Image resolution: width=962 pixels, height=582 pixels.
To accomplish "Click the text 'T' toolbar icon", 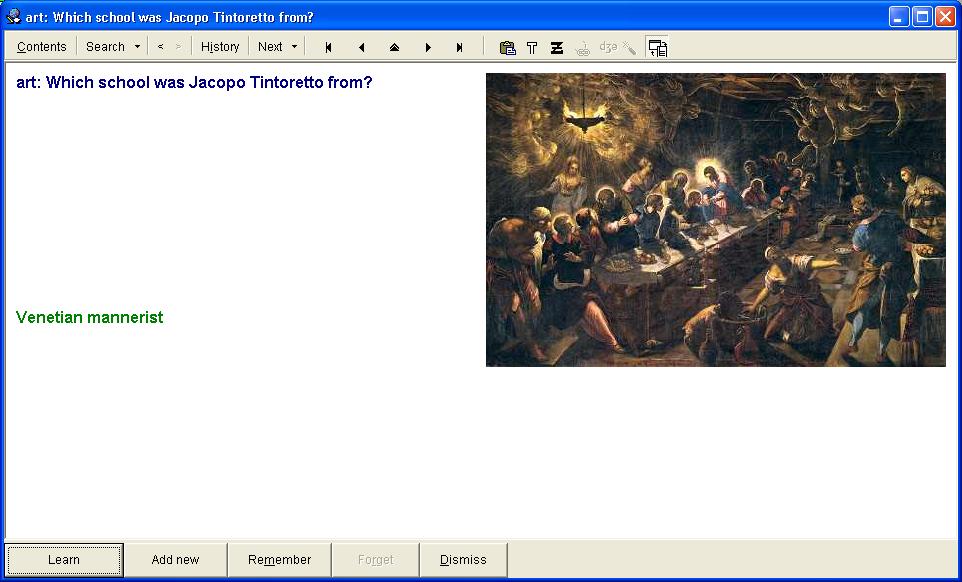I will click(532, 47).
